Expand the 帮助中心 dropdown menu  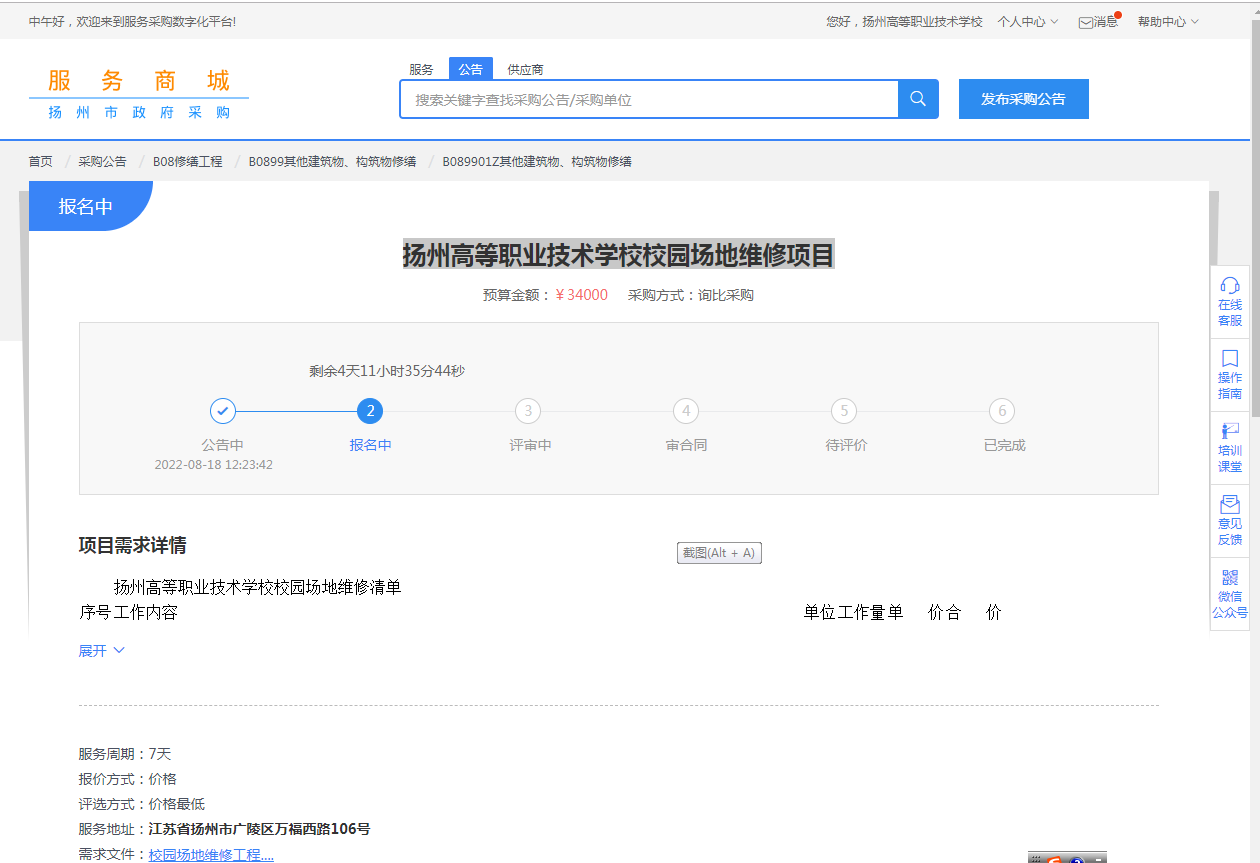pos(1167,22)
